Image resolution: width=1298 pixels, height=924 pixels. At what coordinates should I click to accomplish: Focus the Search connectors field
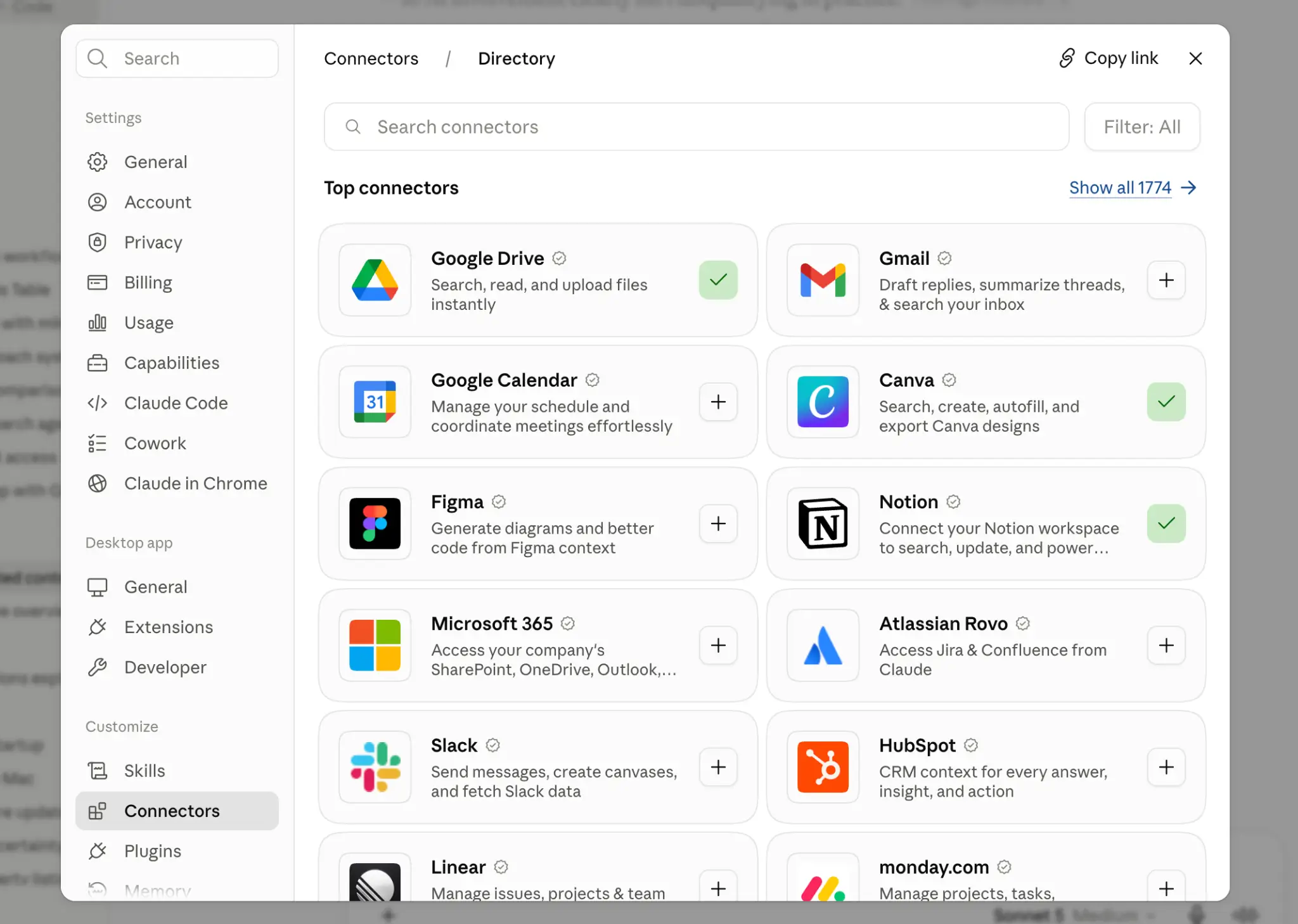(696, 127)
